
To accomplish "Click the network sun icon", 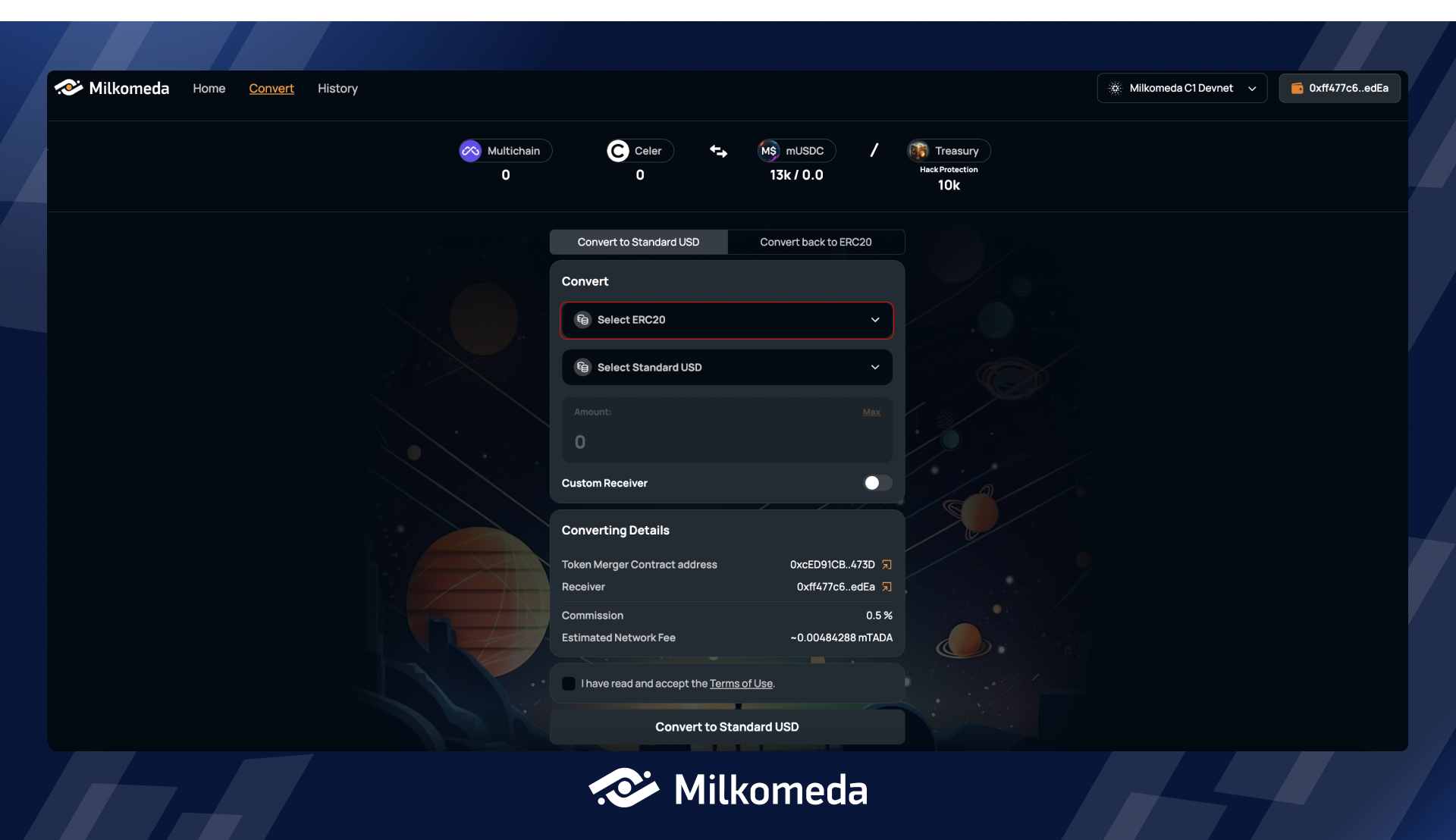I will point(1115,88).
